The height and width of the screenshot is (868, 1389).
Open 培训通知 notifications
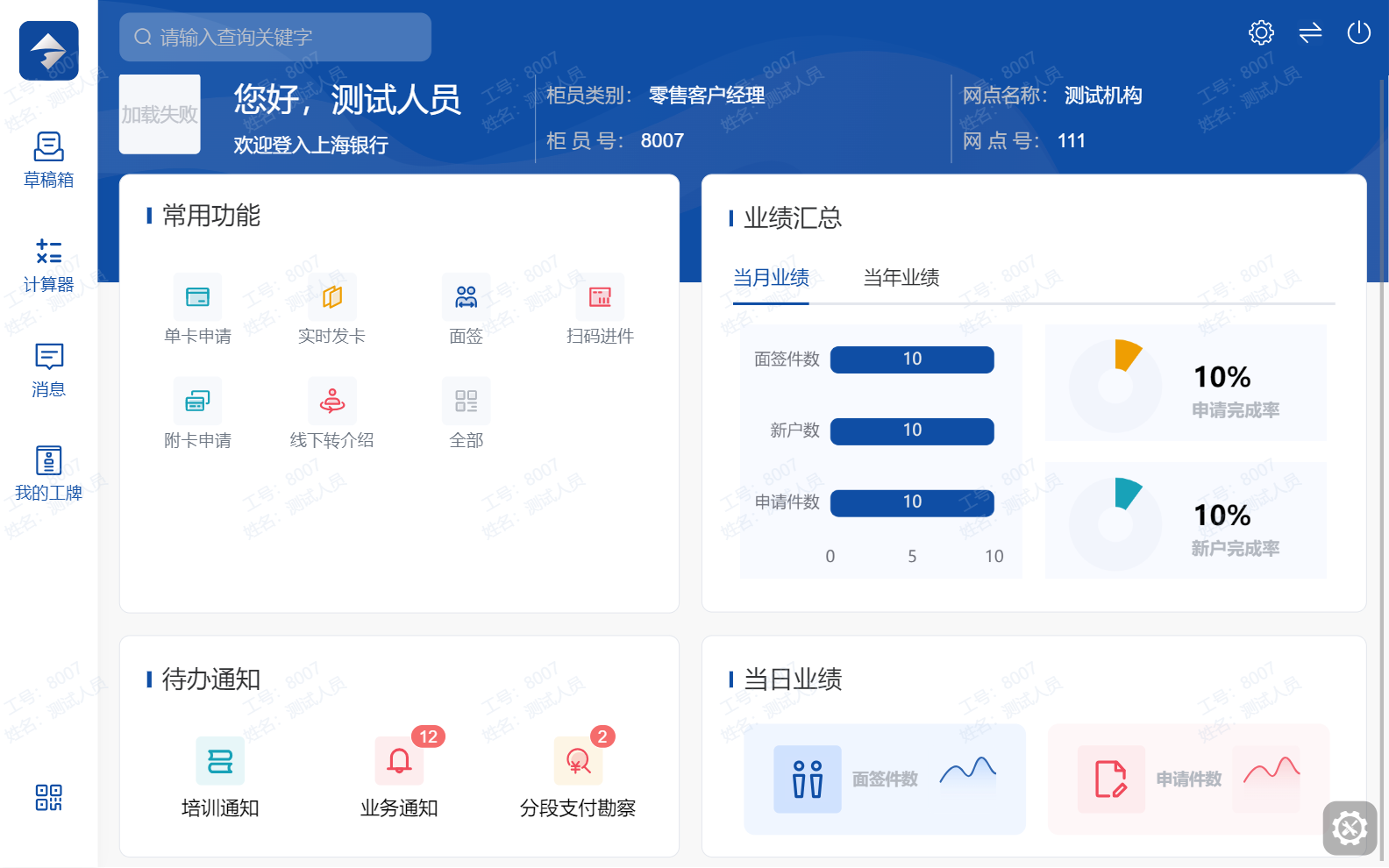point(220,778)
